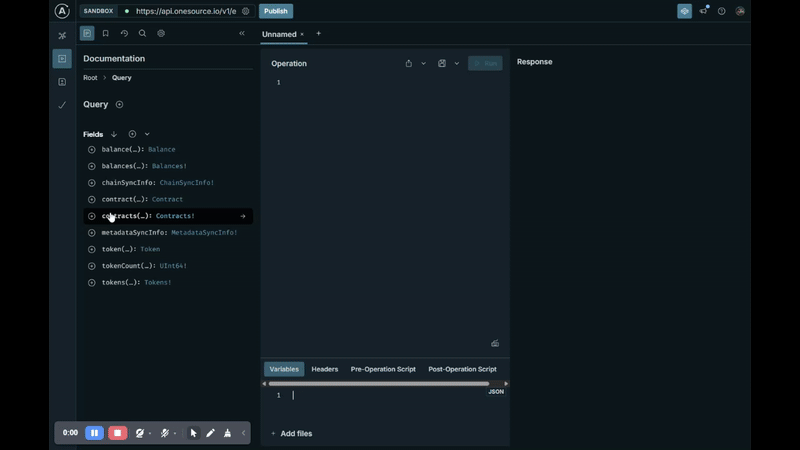Image resolution: width=800 pixels, height=450 pixels.
Task: Click the horizontal tabs scrollbar
Action: (x=379, y=384)
